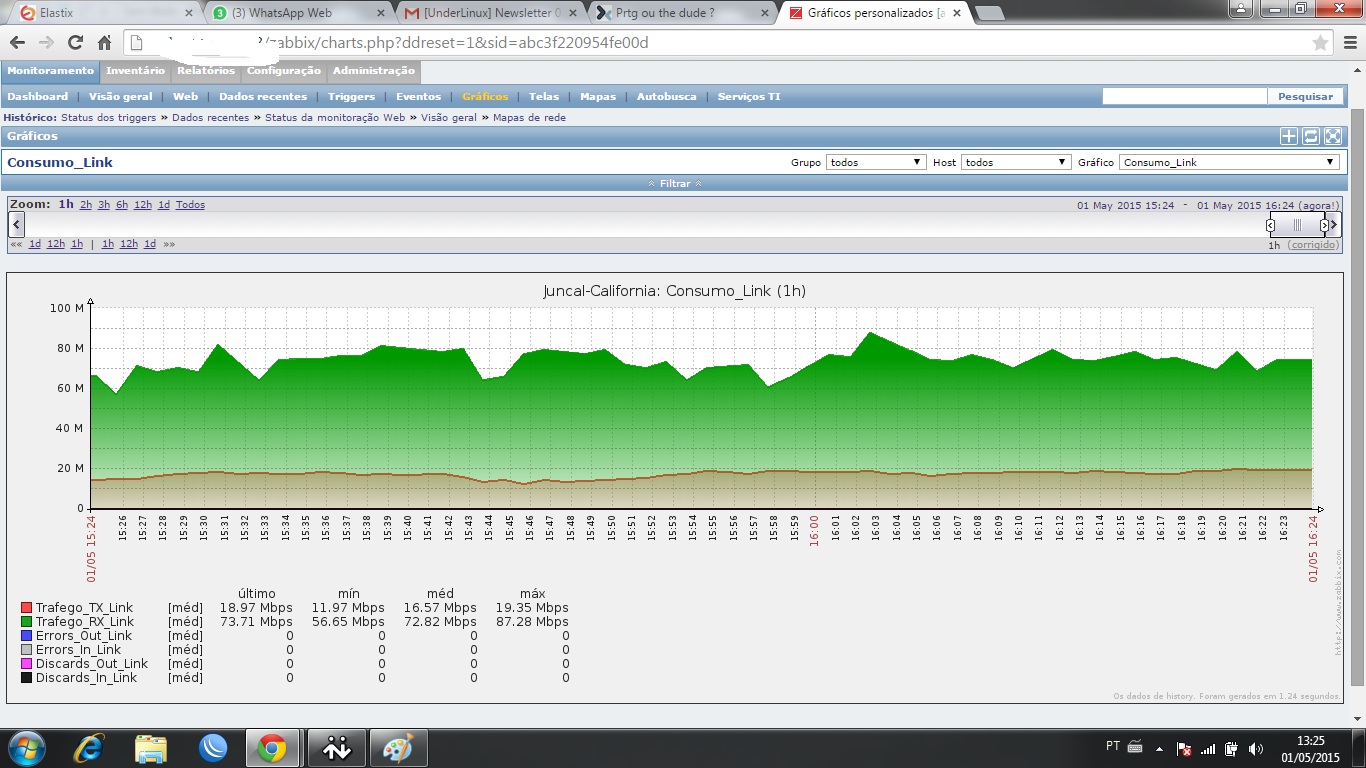The width and height of the screenshot is (1366, 768).
Task: Open the Mapas submenu item
Action: (x=598, y=97)
